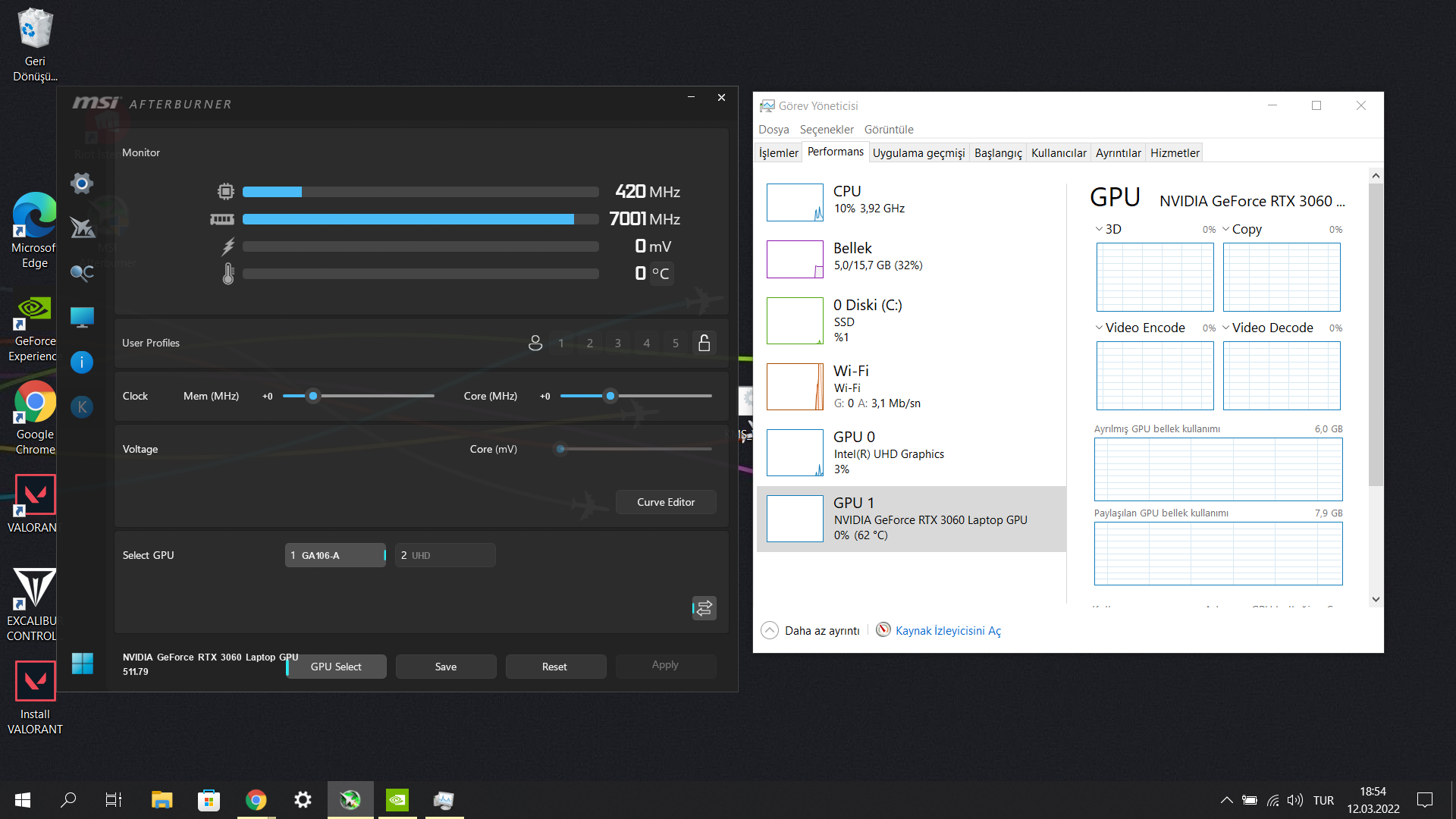The image size is (1456, 819).
Task: Click the Windows logo icon in Afterburner
Action: pos(83,664)
